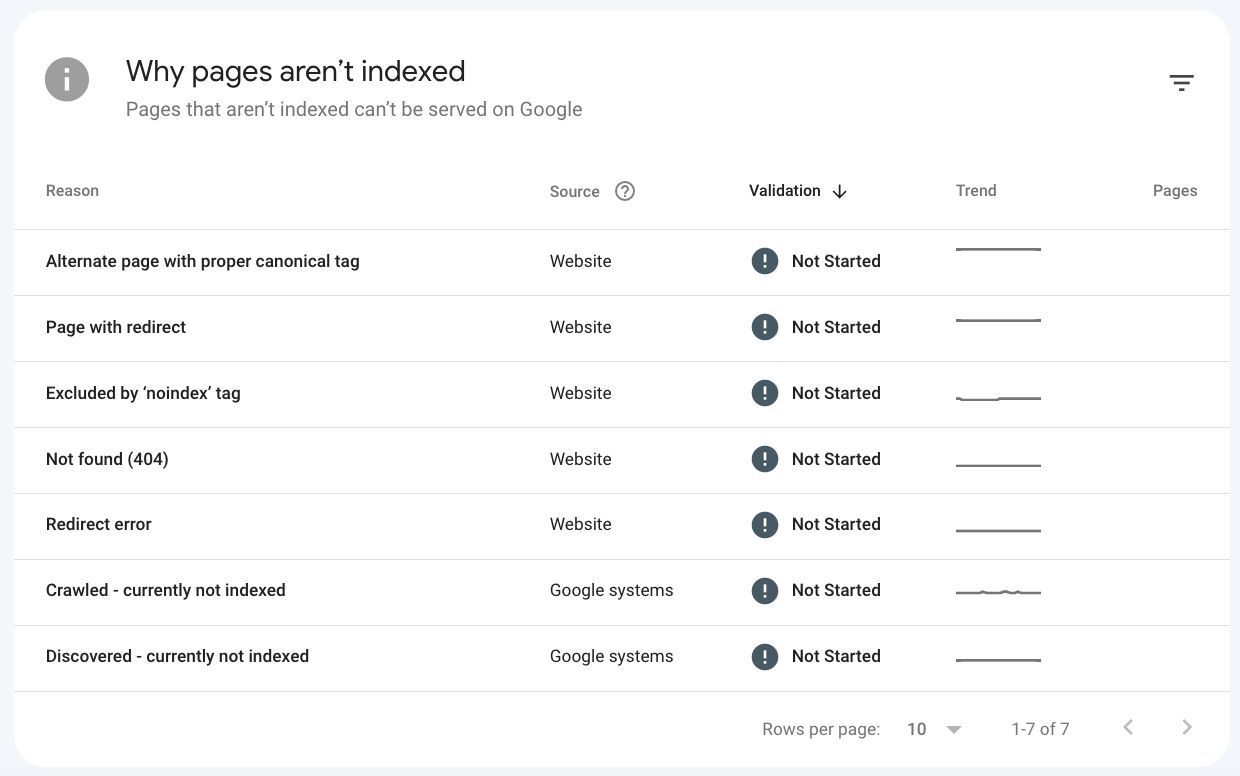Open the Page with redirect row
This screenshot has width=1240, height=776.
116,328
